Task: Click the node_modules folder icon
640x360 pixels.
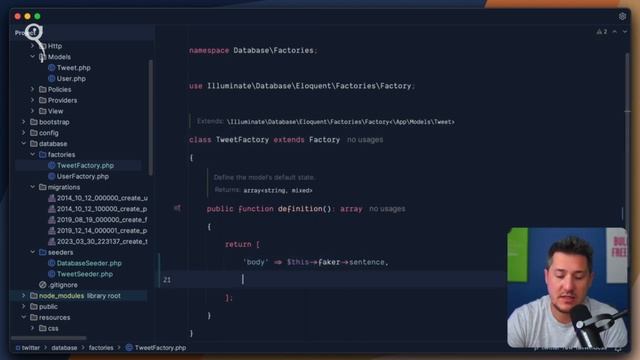Action: 33,296
